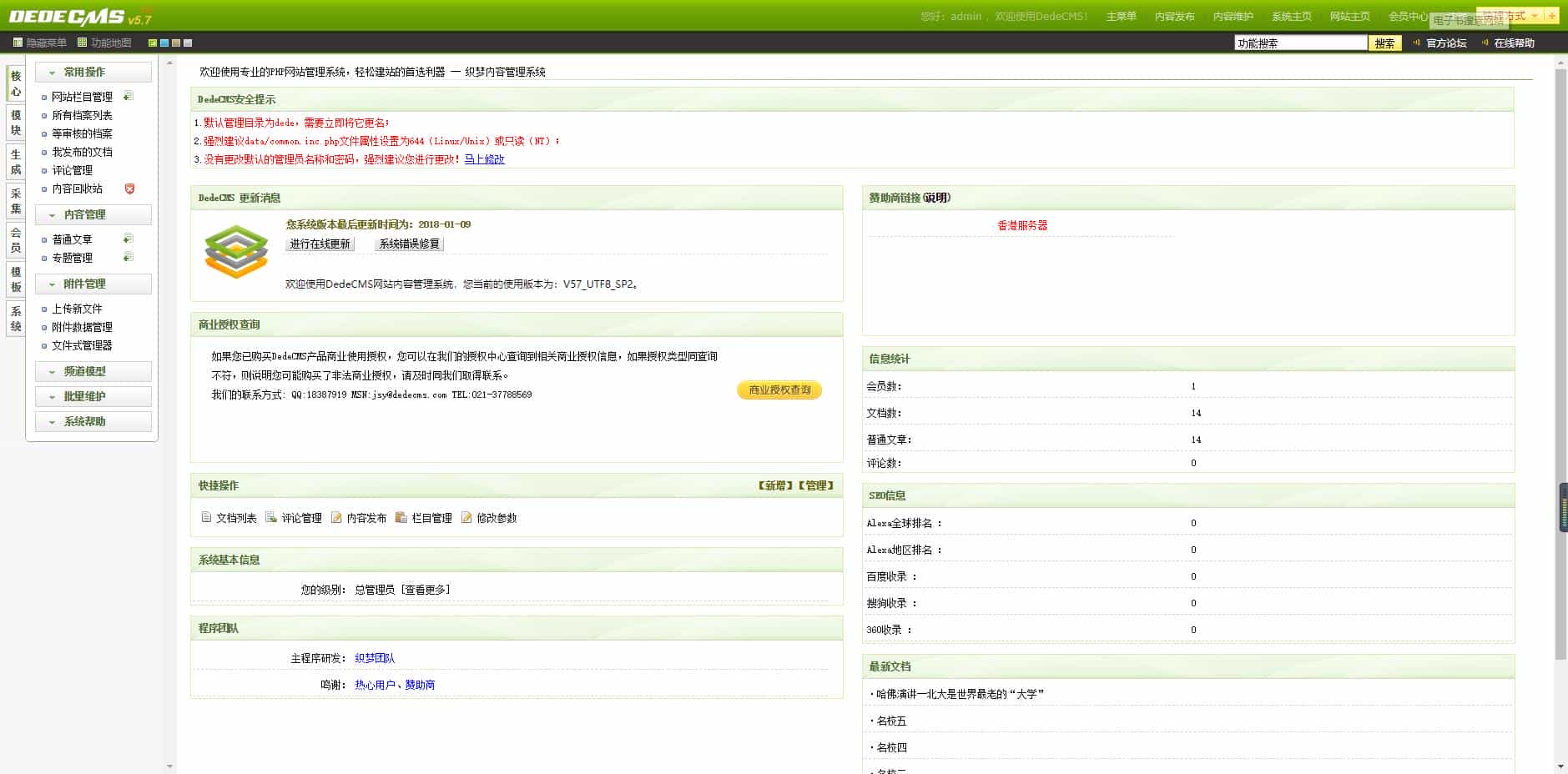
Task: Open 上传新文件 in sidebar
Action: [x=77, y=309]
